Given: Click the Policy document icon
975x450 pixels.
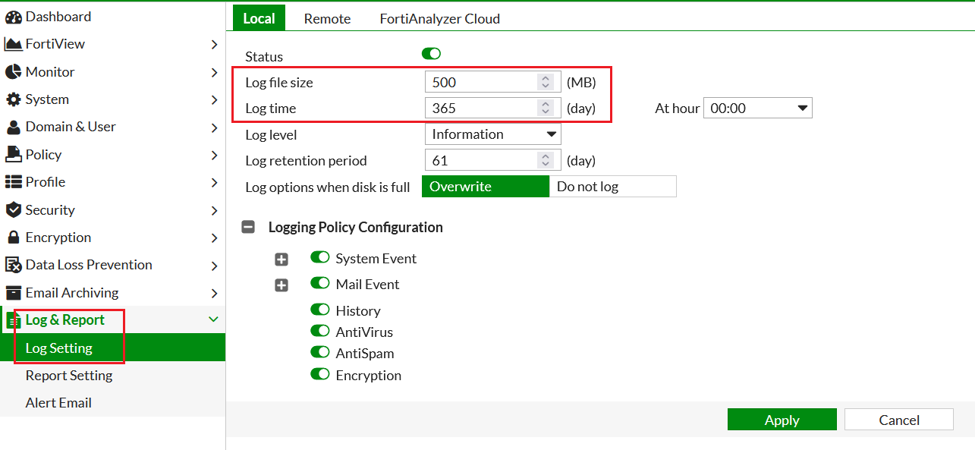Looking at the screenshot, I should tap(13, 154).
